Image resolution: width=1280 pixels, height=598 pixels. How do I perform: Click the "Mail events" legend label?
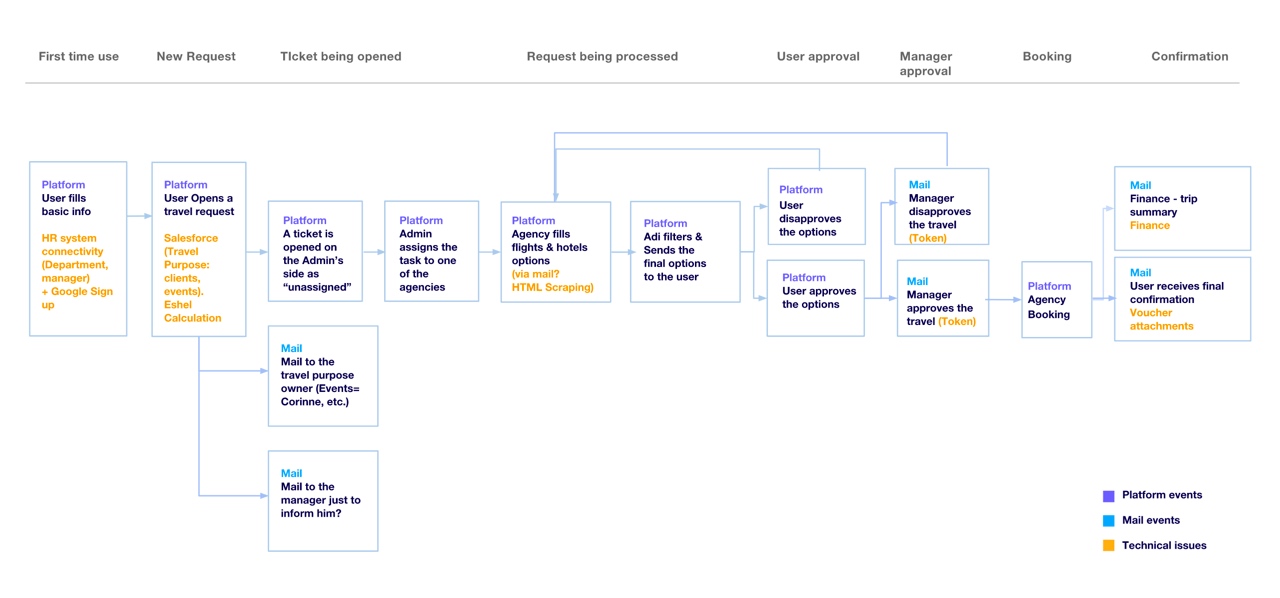coord(1151,520)
